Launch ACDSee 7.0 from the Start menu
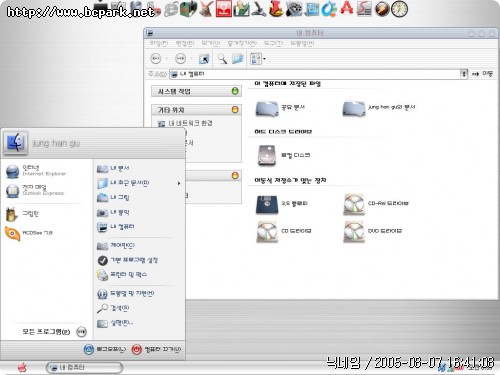Image resolution: width=500 pixels, height=375 pixels. click(29, 233)
